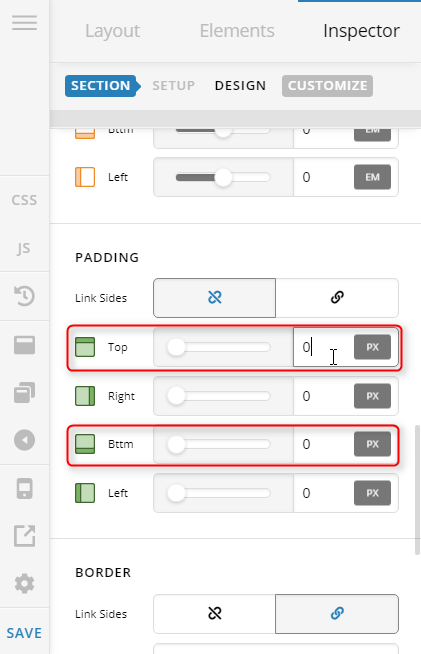Open the settings gear icon
The width and height of the screenshot is (421, 654).
coord(24,584)
